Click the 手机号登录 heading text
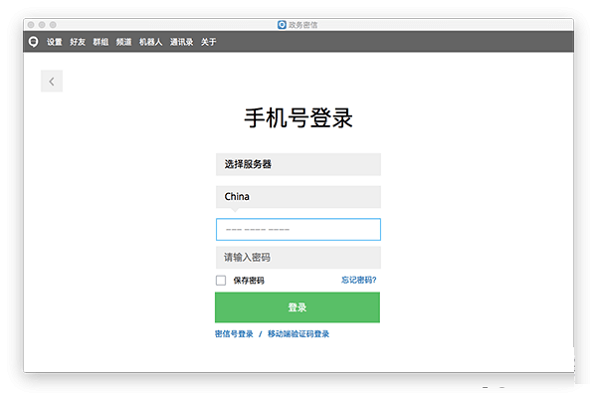Screen dimensions: 597x400 point(298,118)
